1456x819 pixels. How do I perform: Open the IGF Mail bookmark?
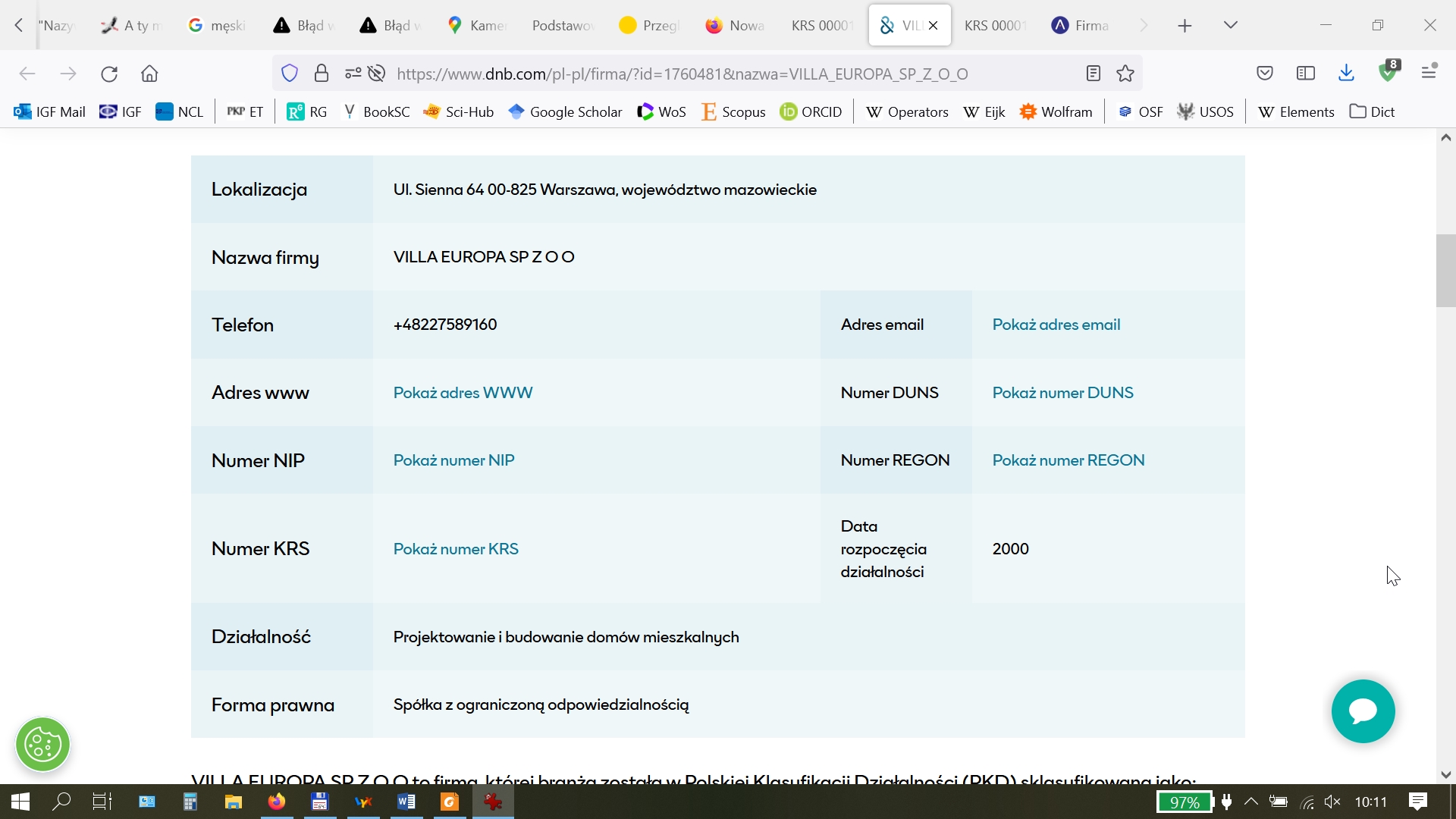49,111
